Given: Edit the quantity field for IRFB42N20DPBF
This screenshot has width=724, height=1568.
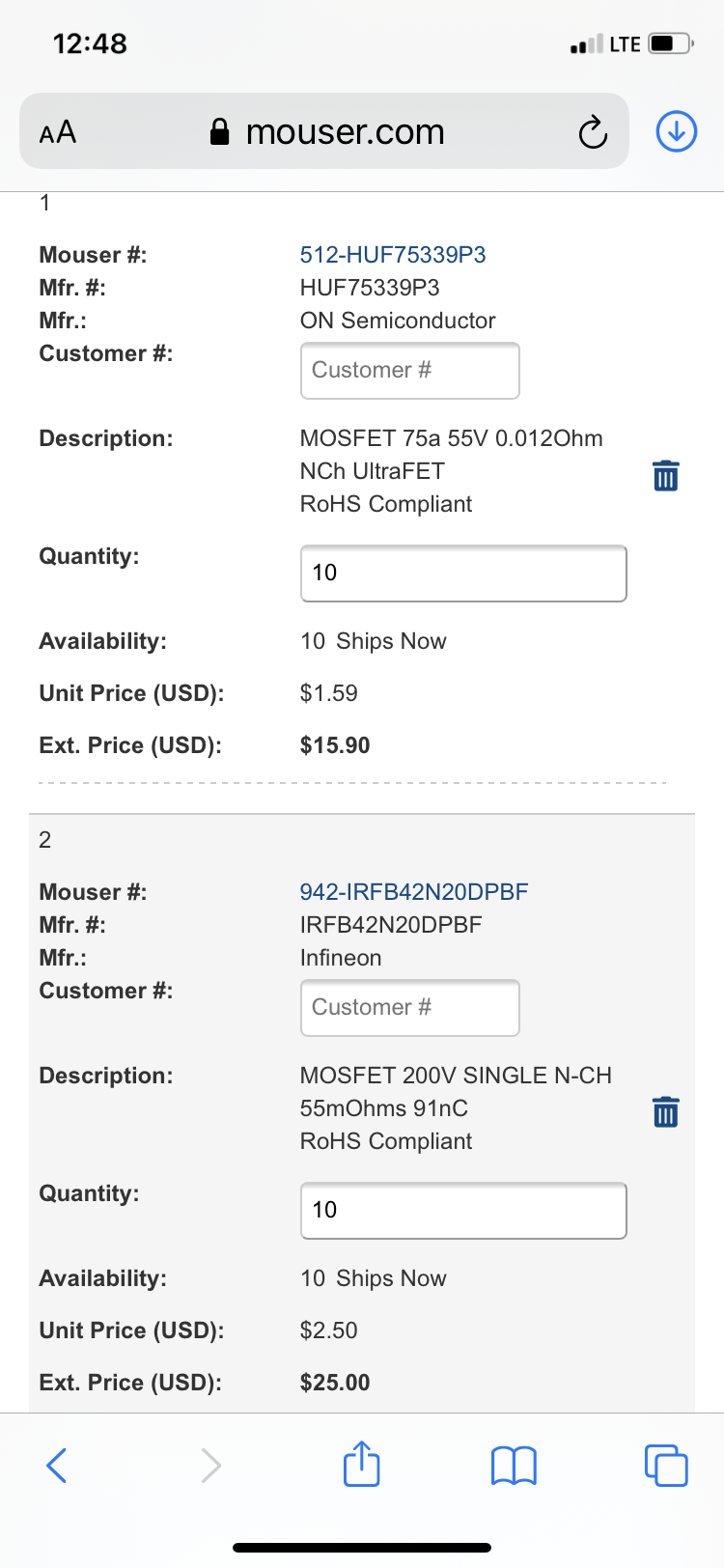Looking at the screenshot, I should click(x=463, y=1211).
